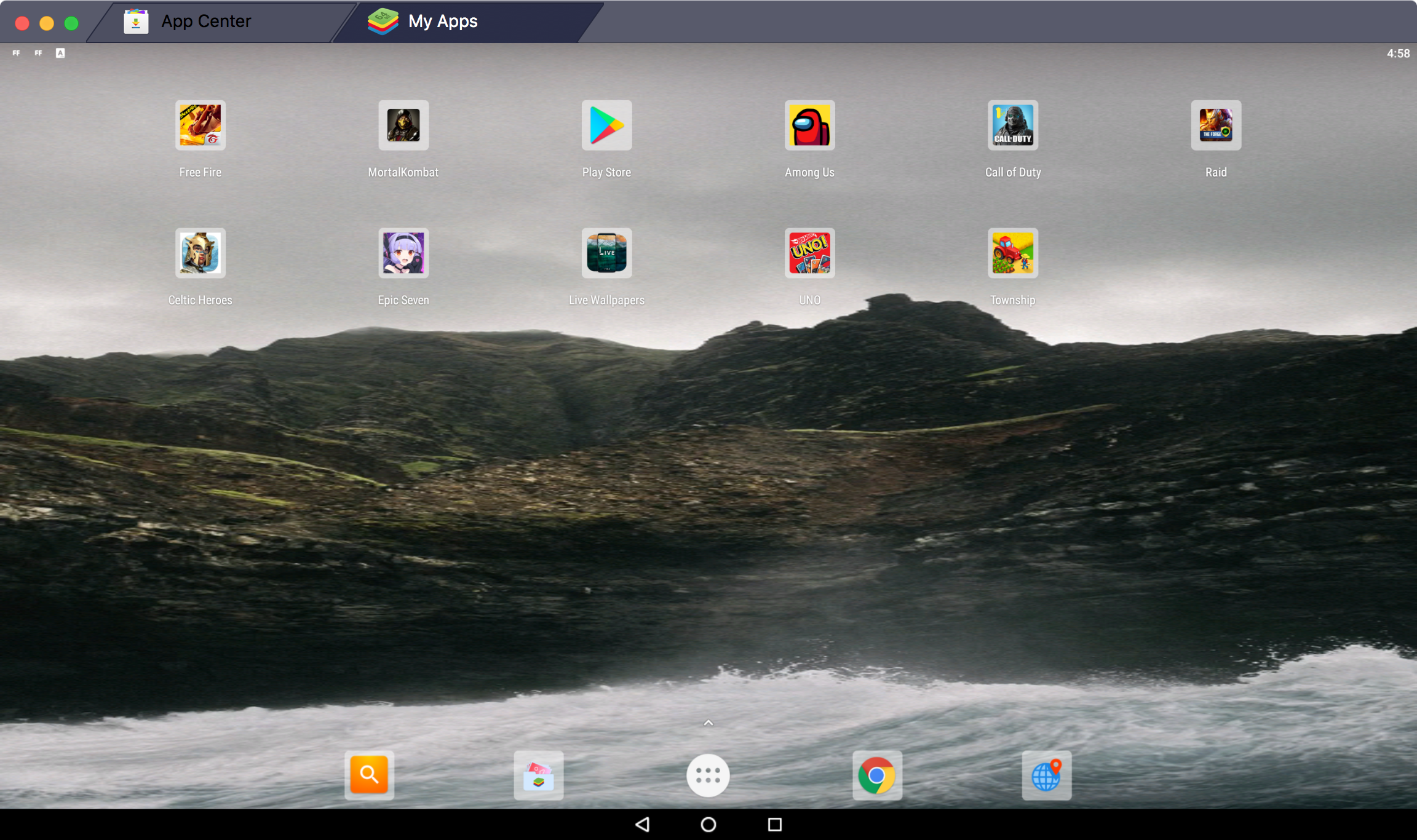The image size is (1417, 840).
Task: Launch Mortal Kombat app
Action: click(x=403, y=124)
